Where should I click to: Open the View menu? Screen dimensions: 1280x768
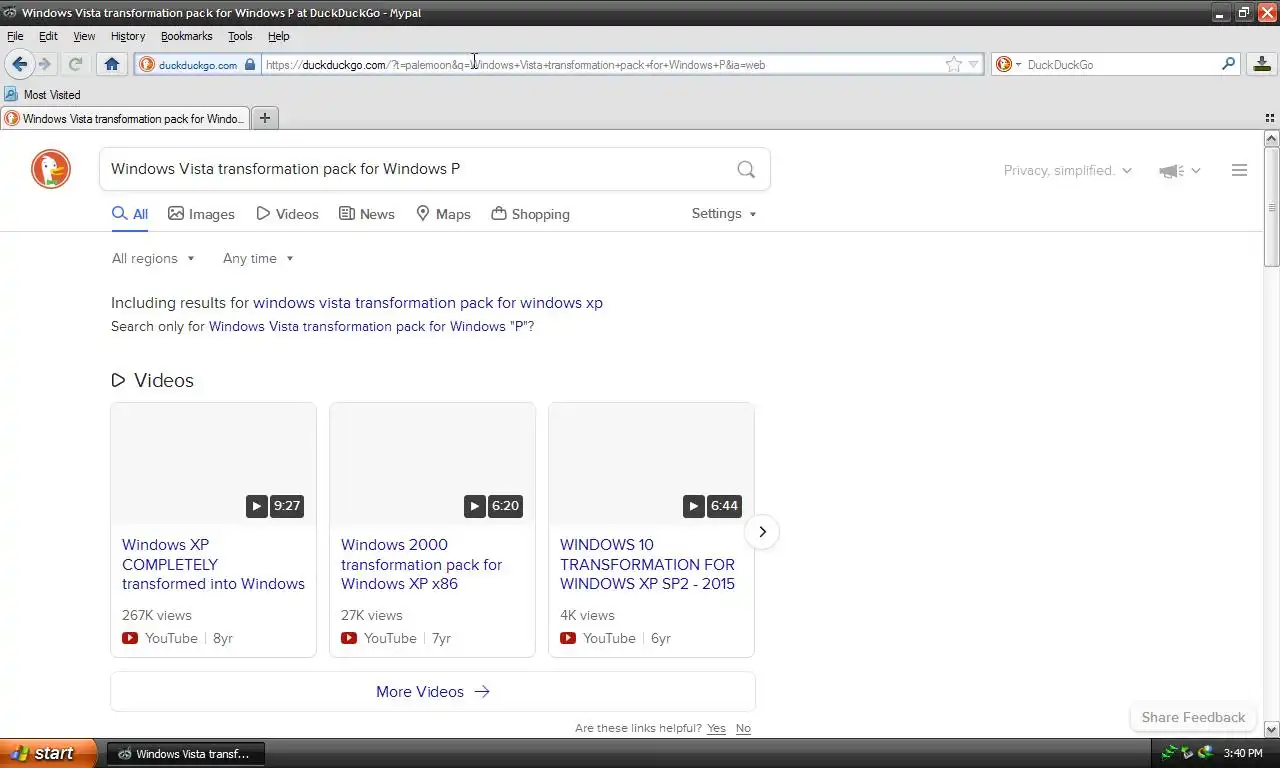[84, 36]
